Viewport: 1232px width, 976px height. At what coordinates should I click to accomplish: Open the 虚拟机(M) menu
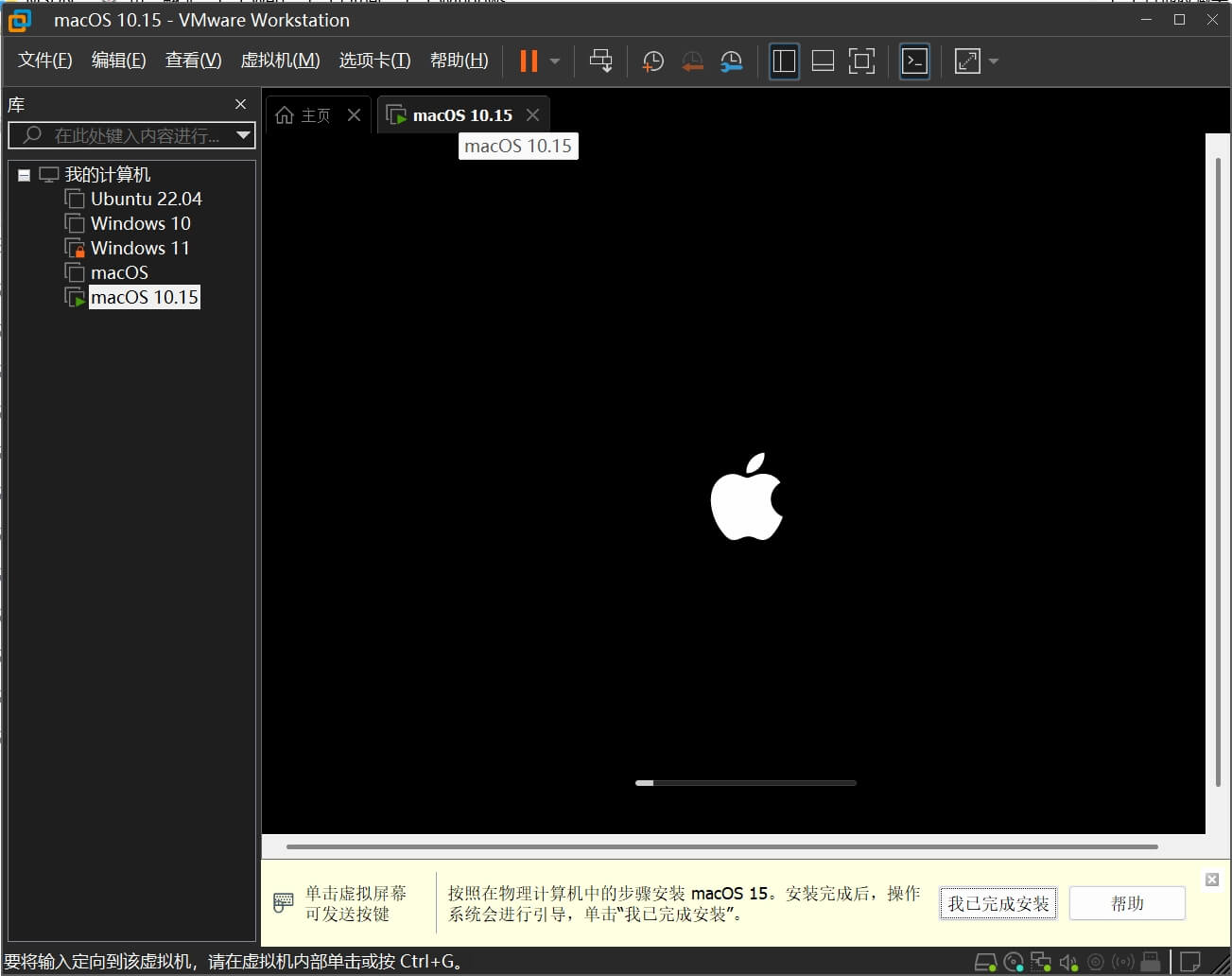280,61
